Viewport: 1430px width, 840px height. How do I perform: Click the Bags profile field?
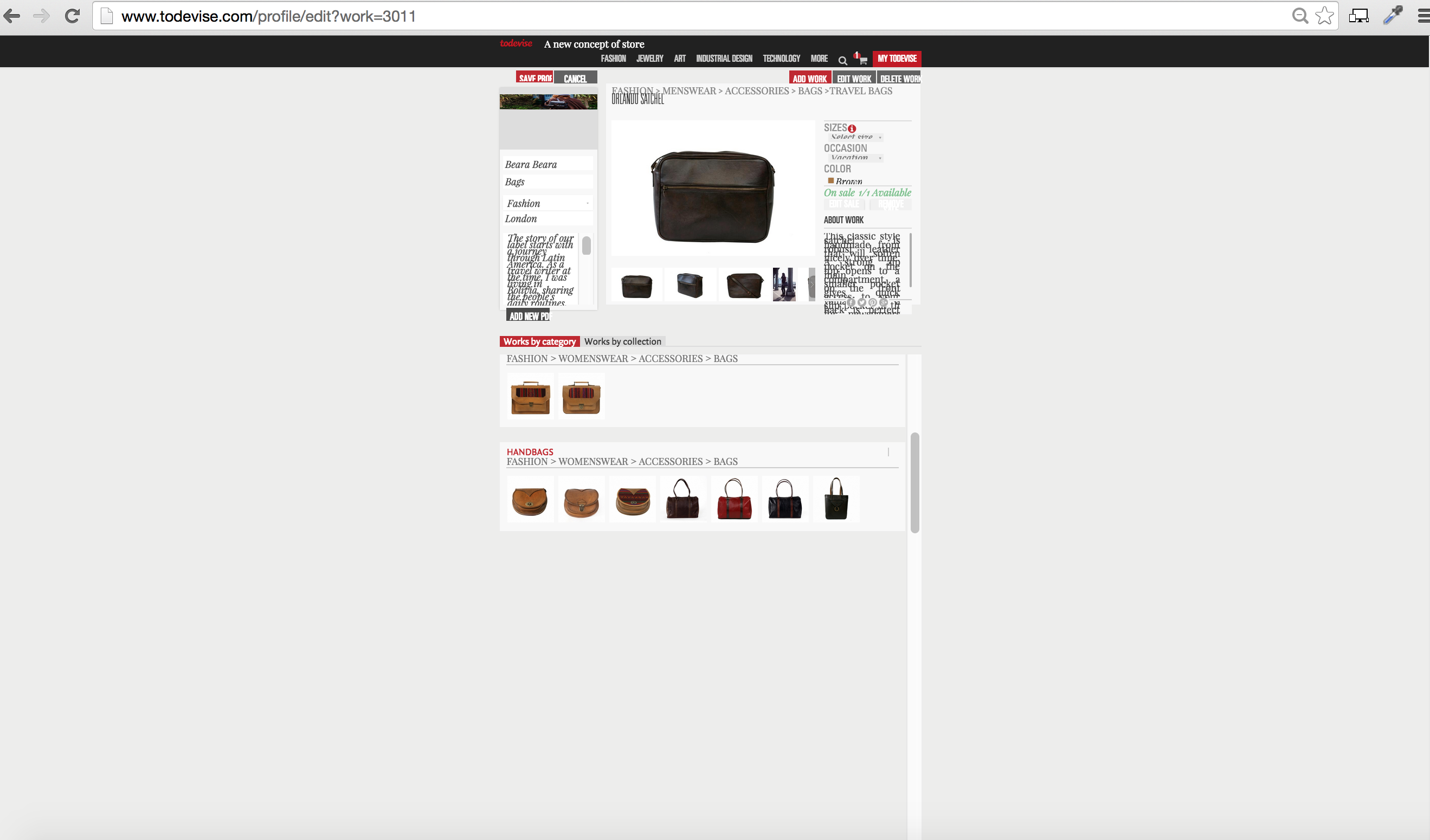click(x=547, y=182)
